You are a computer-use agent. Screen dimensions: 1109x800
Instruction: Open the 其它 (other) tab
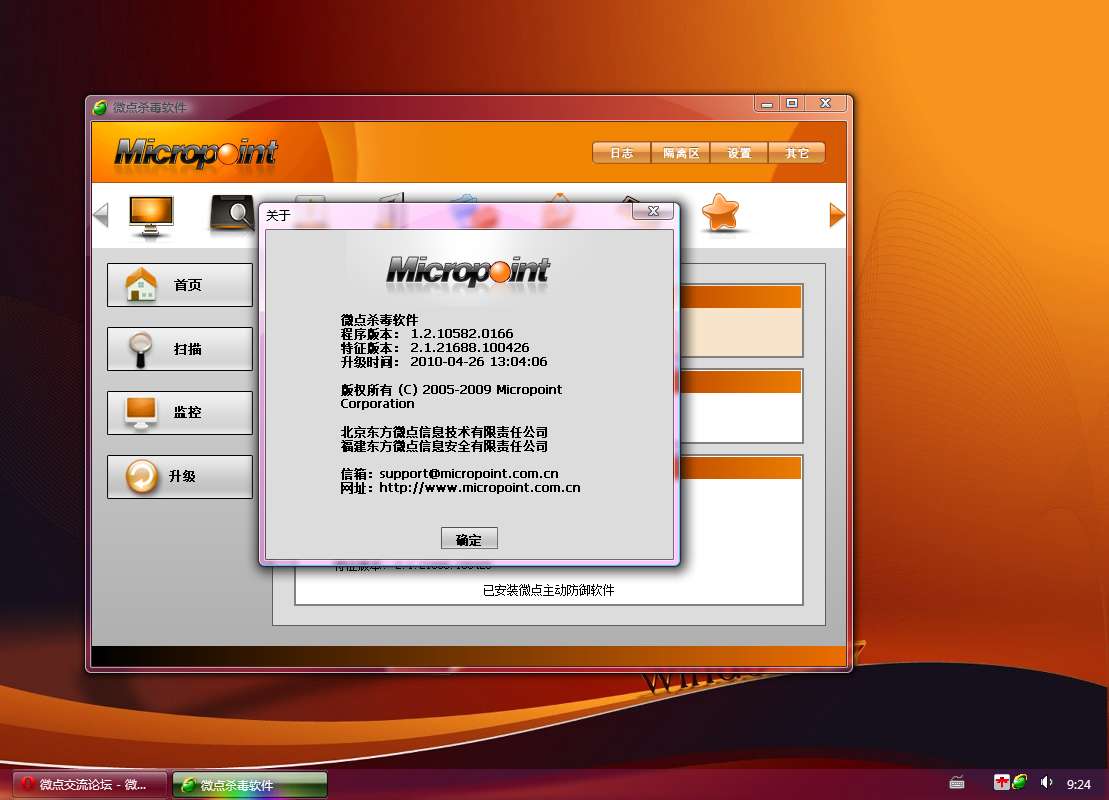(796, 153)
